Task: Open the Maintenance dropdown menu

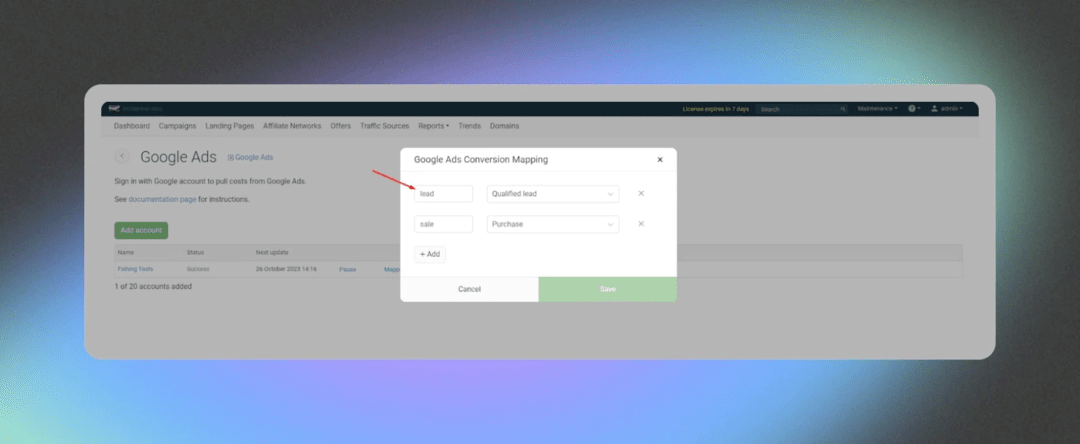Action: 877,108
